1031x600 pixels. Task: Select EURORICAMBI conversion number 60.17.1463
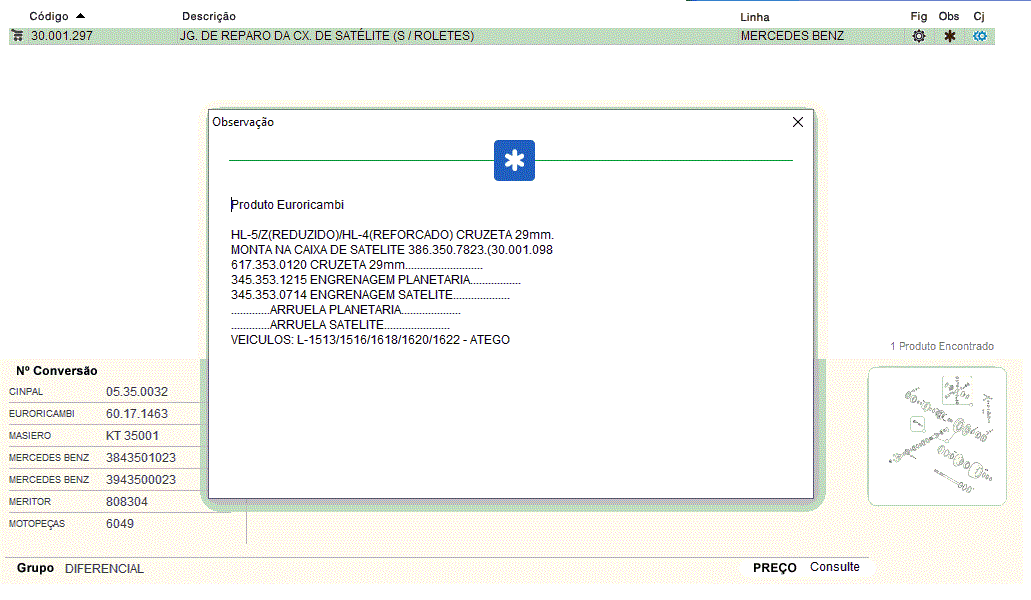[x=137, y=414]
